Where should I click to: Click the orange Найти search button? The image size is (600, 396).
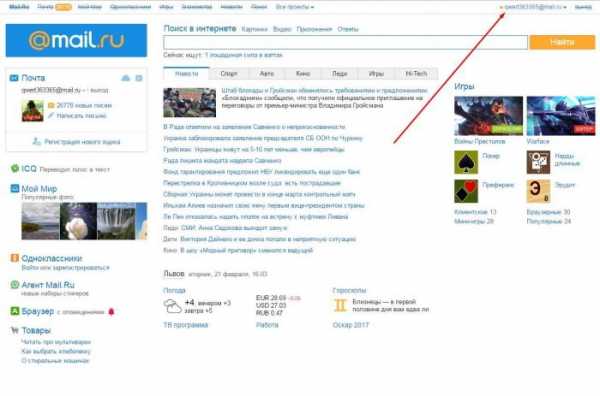click(562, 42)
